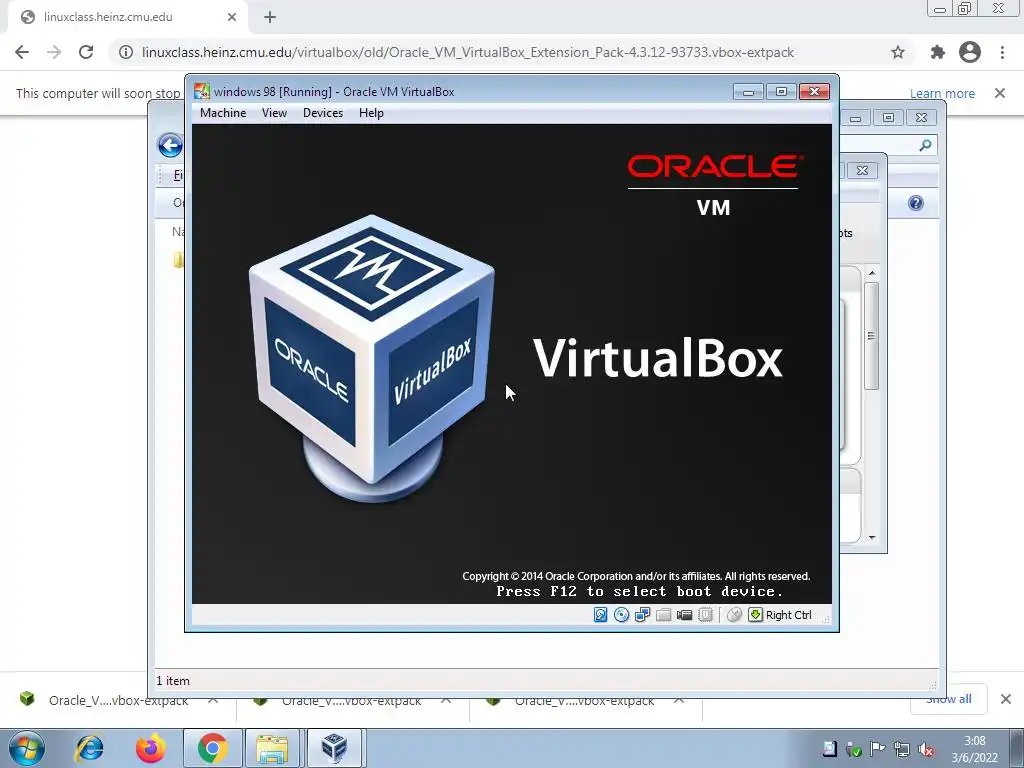This screenshot has height=768, width=1024.
Task: Click the up arrow of the VirtualBox Manager scrollbar
Action: coord(871,272)
